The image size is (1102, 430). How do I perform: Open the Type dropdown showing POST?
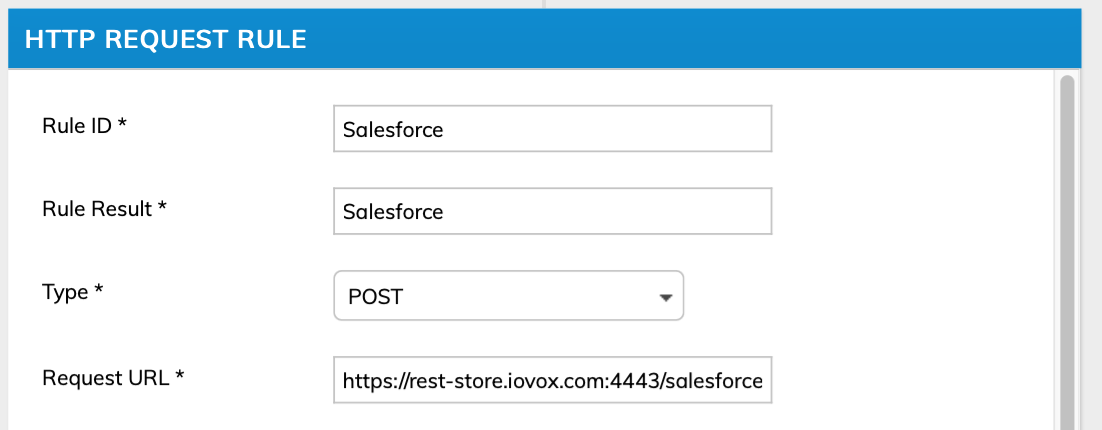pos(508,296)
